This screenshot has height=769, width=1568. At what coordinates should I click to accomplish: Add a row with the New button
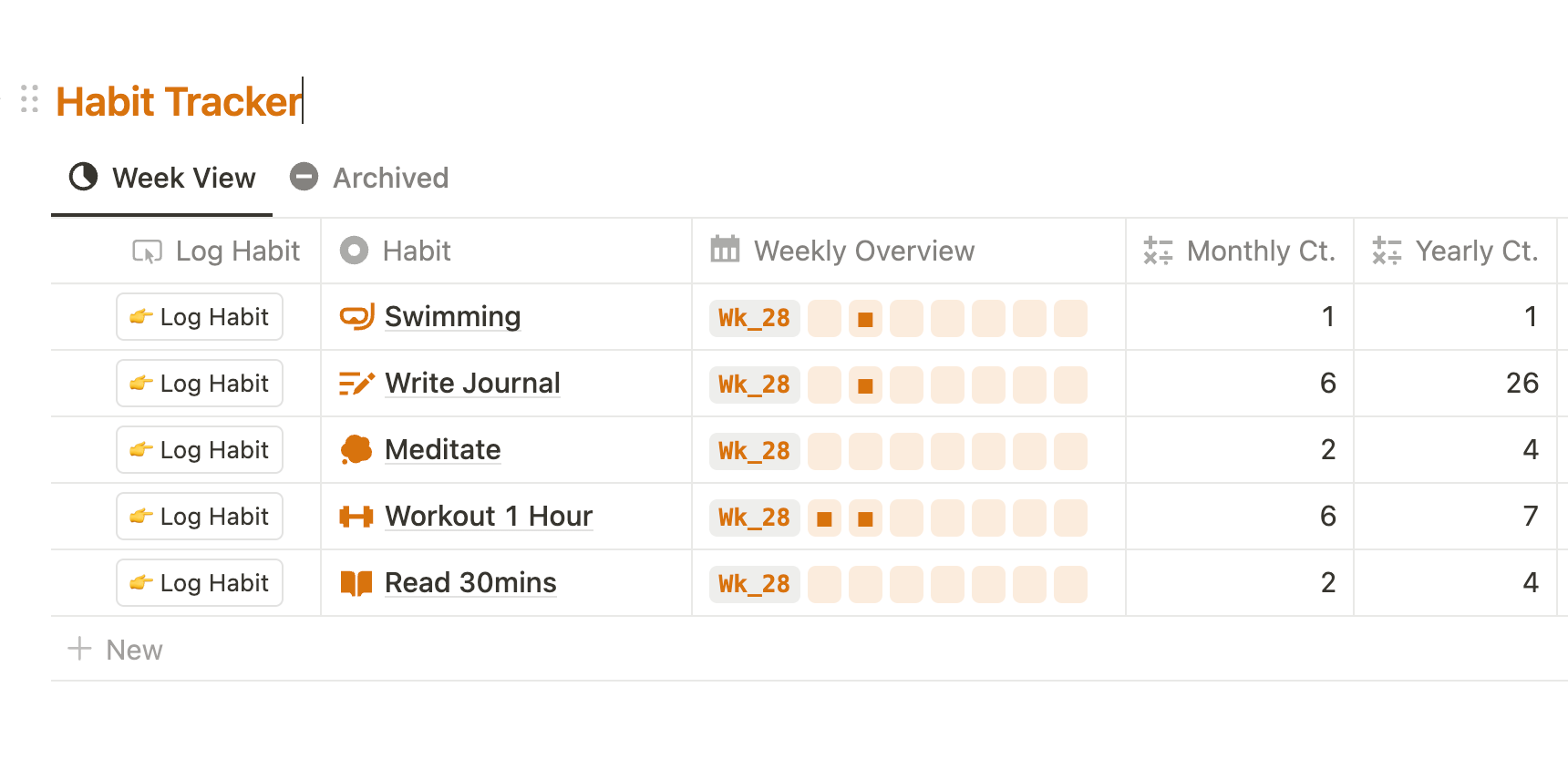click(116, 649)
